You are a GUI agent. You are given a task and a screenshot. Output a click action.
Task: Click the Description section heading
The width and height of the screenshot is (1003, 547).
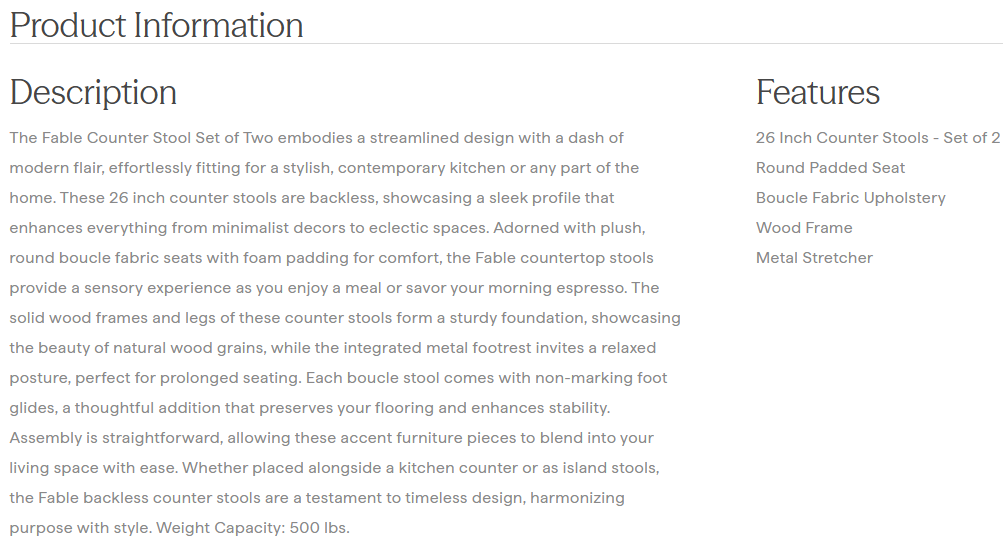(x=93, y=92)
